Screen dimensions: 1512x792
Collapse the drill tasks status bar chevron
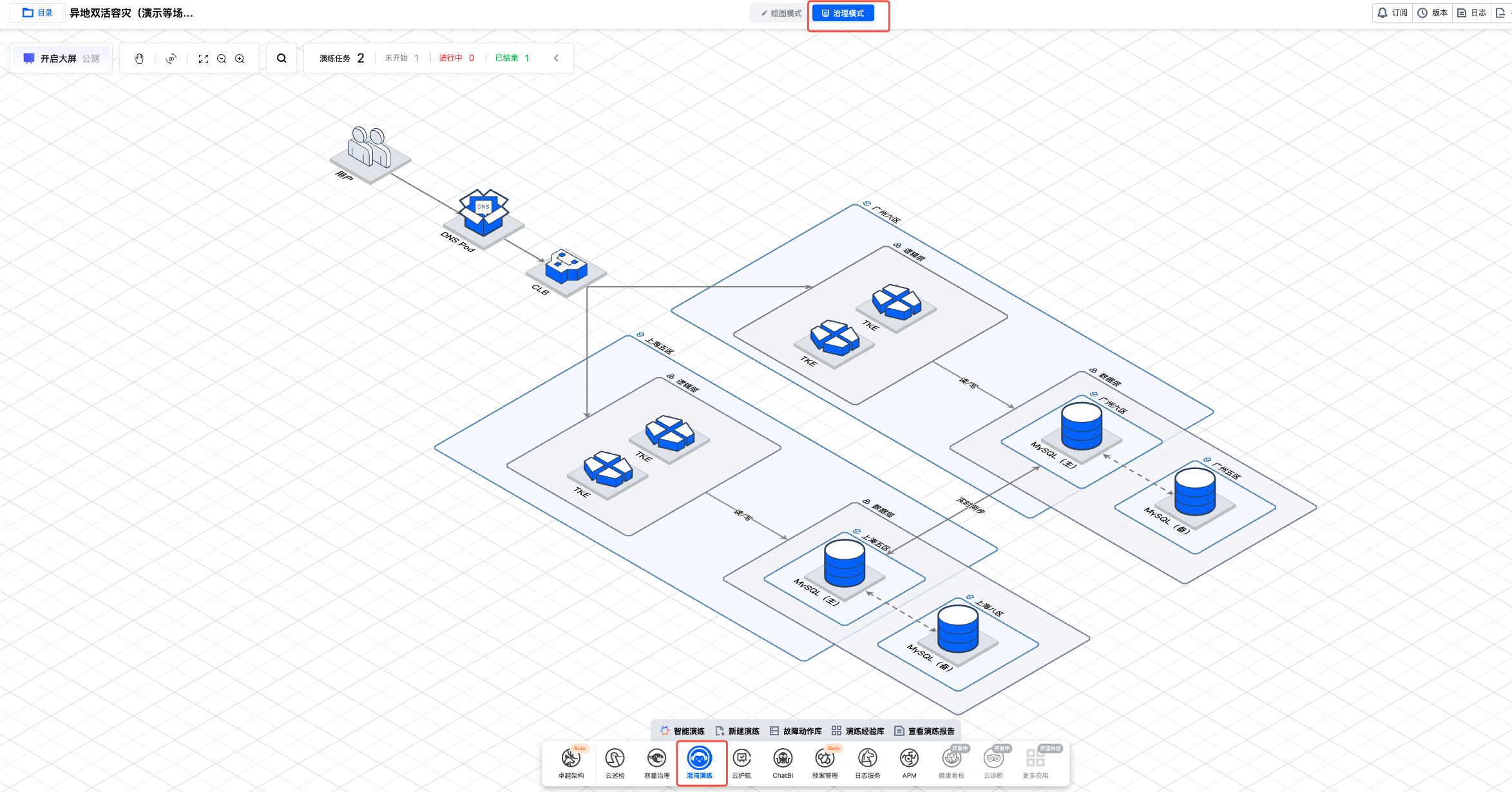tap(556, 58)
